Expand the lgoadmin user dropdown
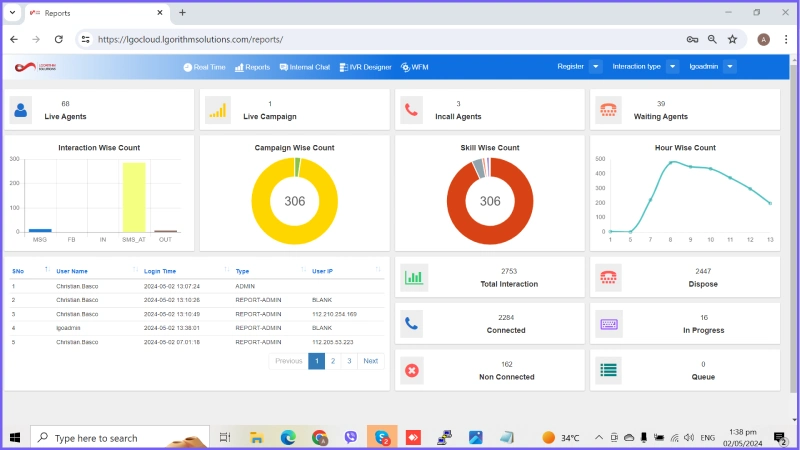This screenshot has height=450, width=800. click(729, 67)
